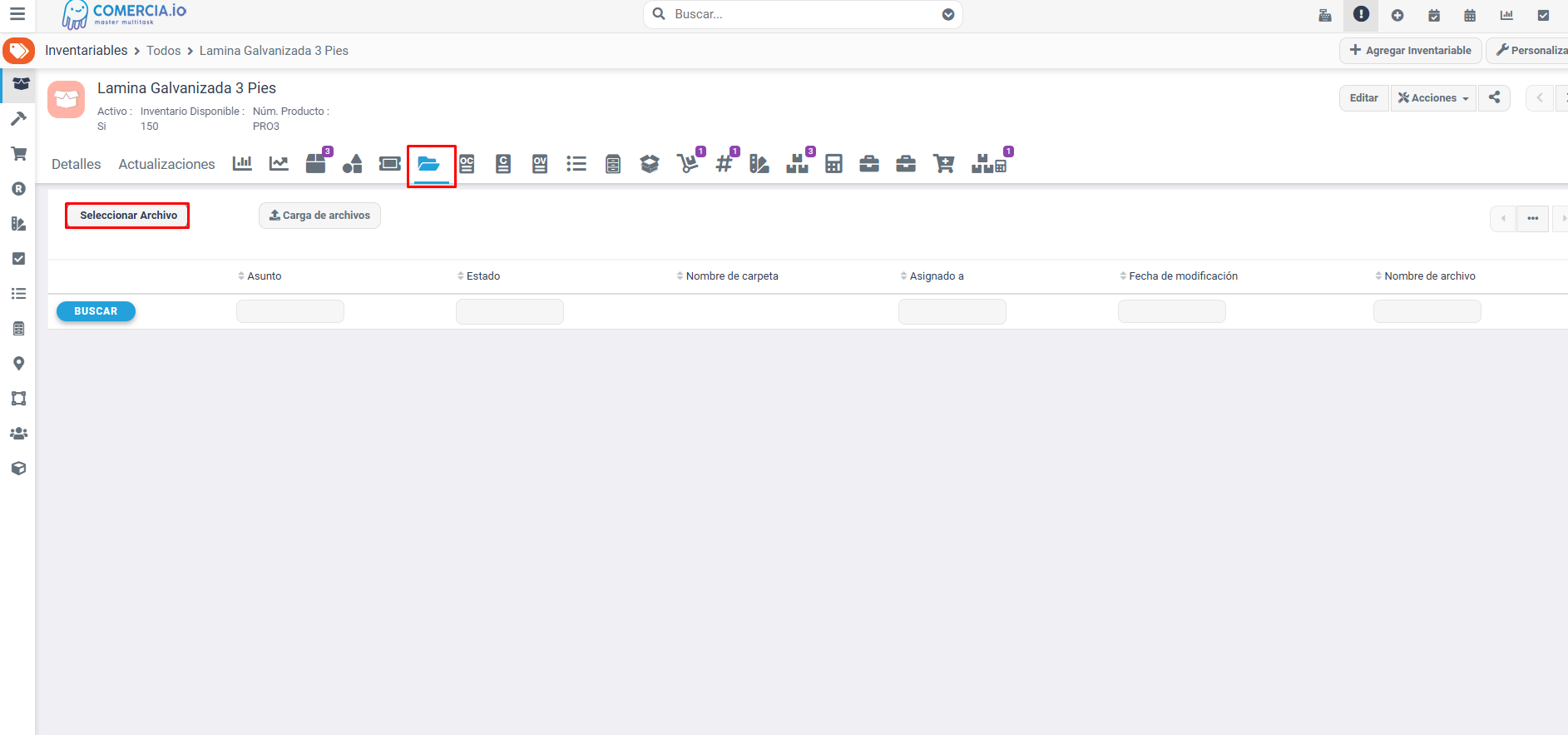1568x735 pixels.
Task: Open the bar chart icon in header
Action: point(1506,15)
